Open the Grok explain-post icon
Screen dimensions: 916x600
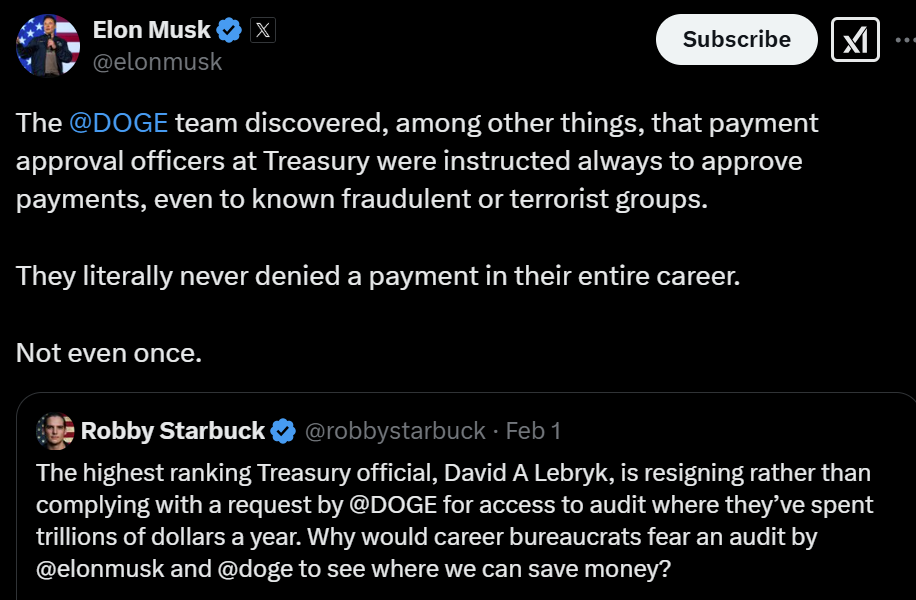855,40
